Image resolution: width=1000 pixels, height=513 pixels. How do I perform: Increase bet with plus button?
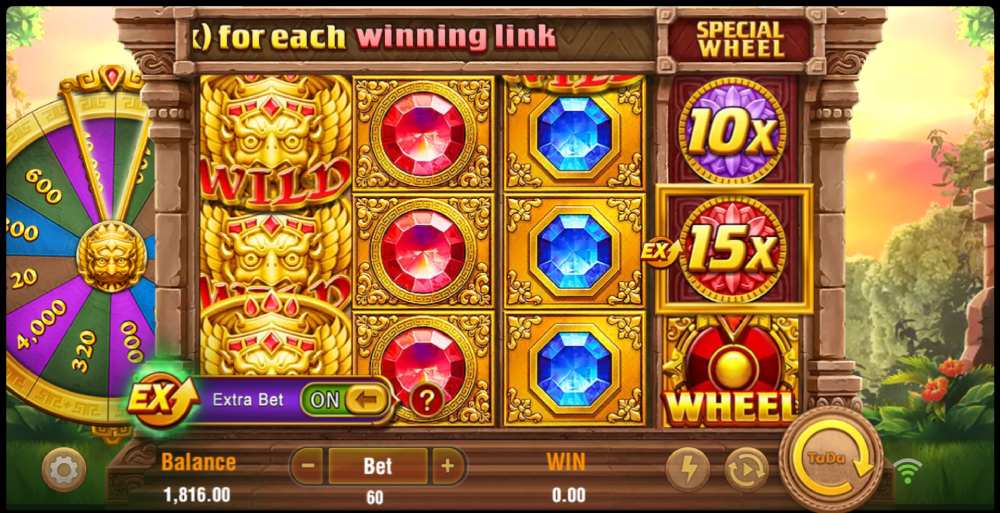448,466
